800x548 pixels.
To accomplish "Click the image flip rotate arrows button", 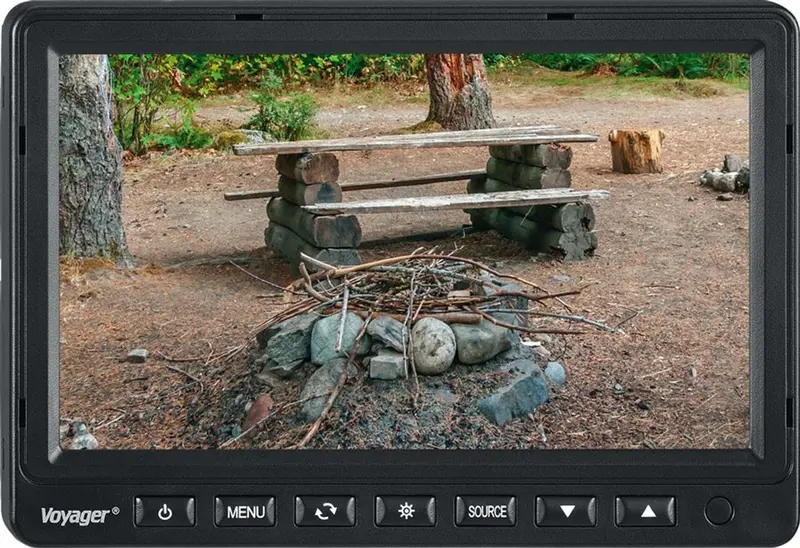I will coord(326,511).
